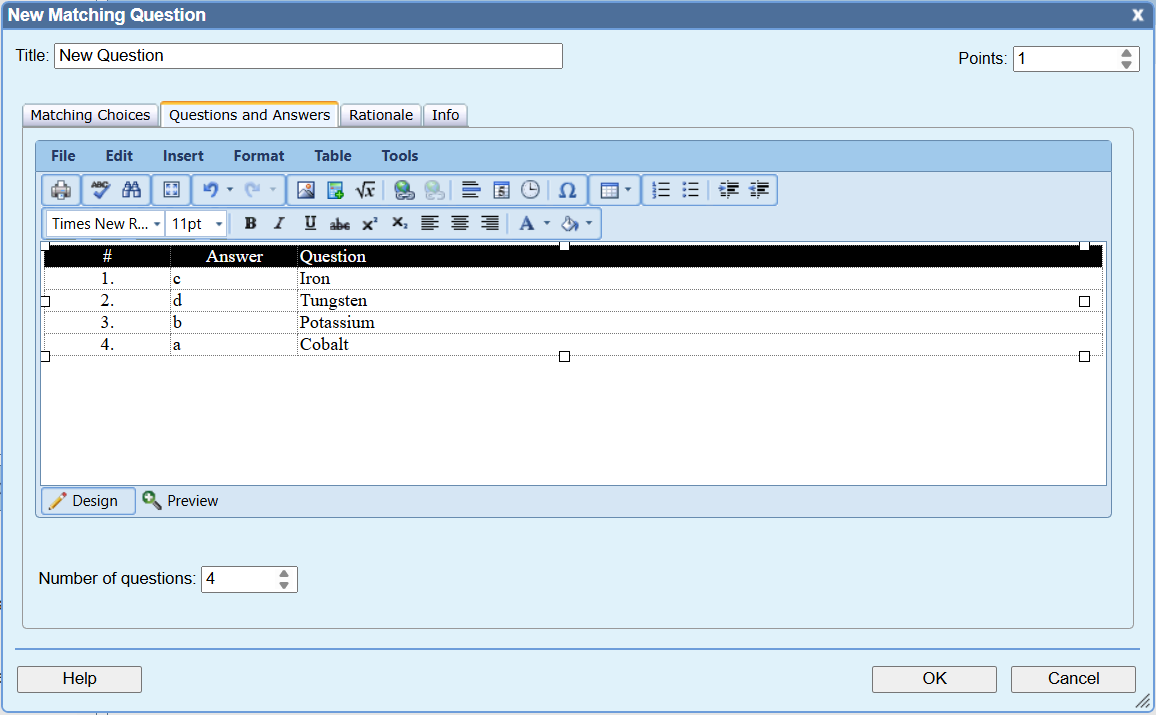Viewport: 1156px width, 715px height.
Task: Toggle bold formatting
Action: tap(250, 223)
